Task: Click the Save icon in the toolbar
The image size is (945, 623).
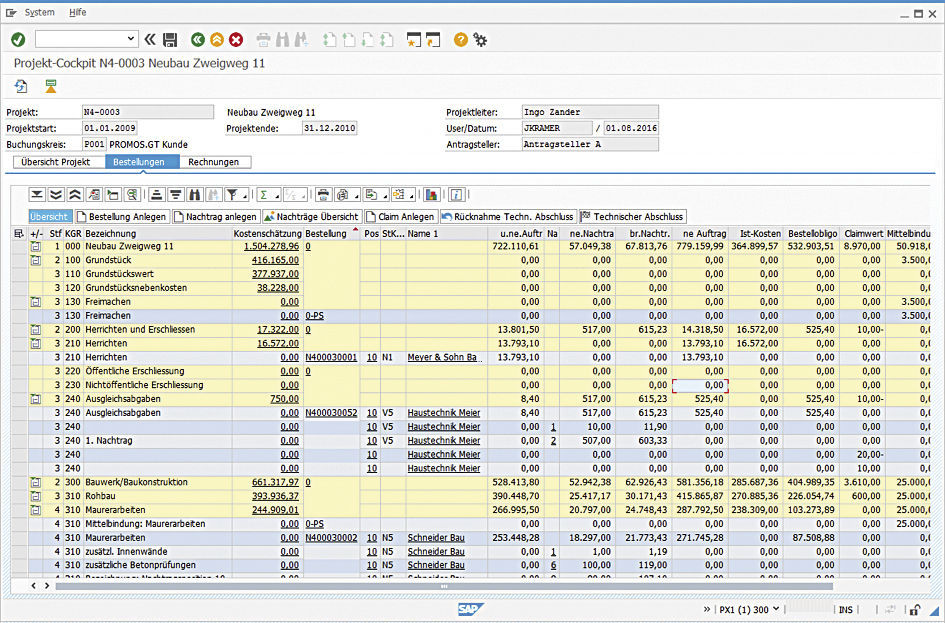Action: click(x=169, y=39)
